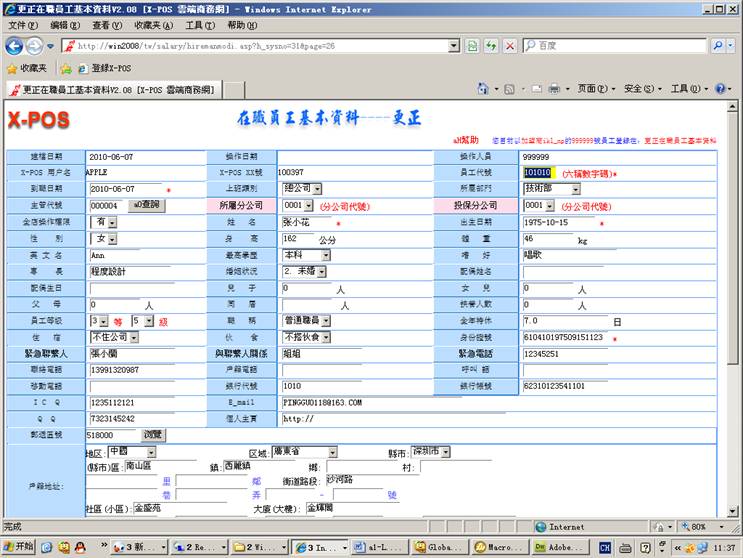Open the 收藏夹 favorites star button

[27, 68]
